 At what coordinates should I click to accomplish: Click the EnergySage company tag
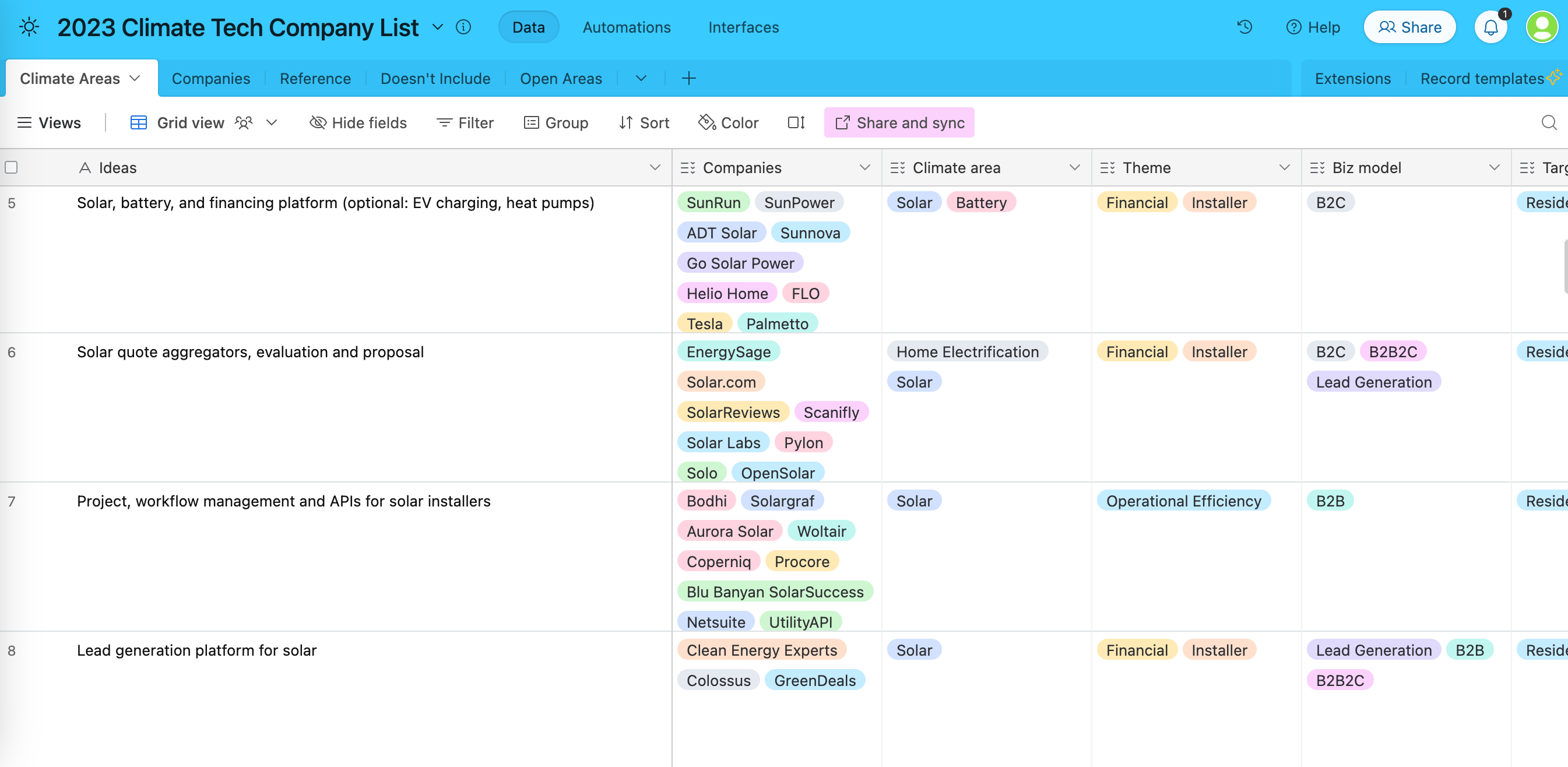728,351
